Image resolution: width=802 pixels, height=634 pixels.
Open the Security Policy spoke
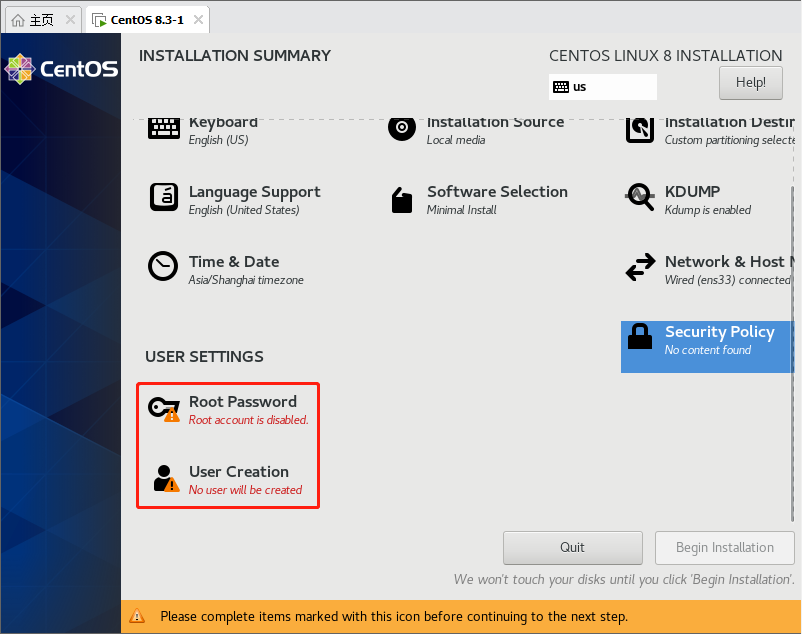pyautogui.click(x=707, y=347)
